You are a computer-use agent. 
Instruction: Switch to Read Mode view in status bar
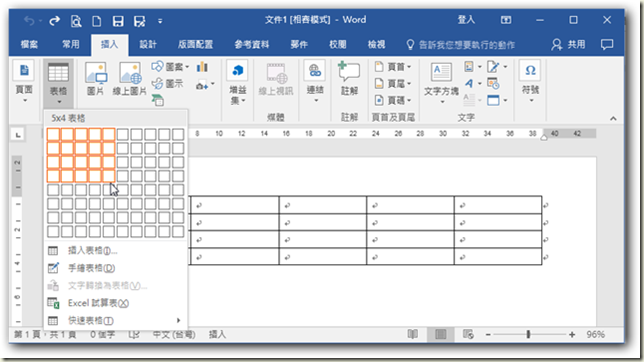413,334
